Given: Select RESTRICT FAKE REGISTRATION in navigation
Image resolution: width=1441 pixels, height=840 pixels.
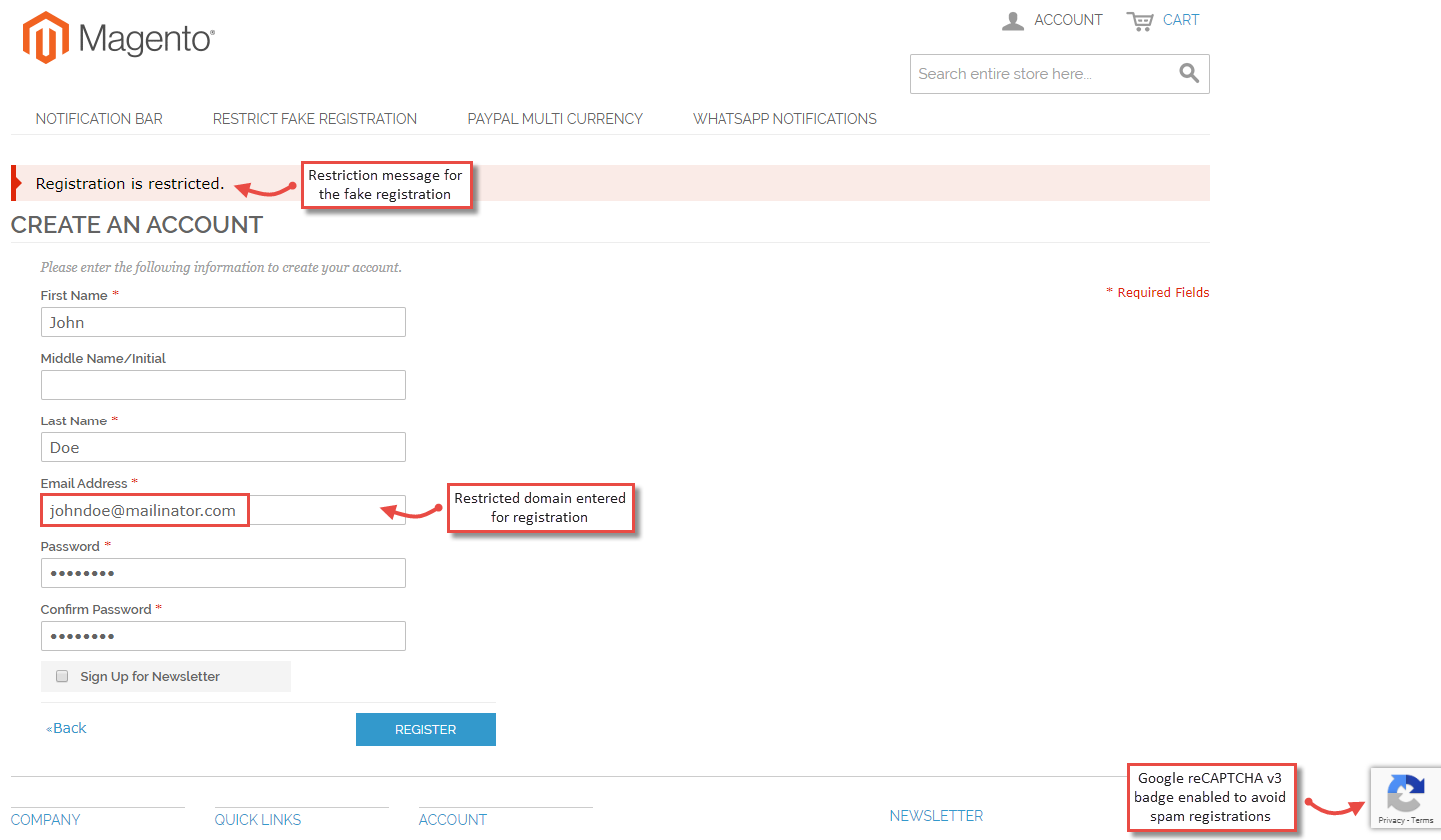Looking at the screenshot, I should pos(314,118).
